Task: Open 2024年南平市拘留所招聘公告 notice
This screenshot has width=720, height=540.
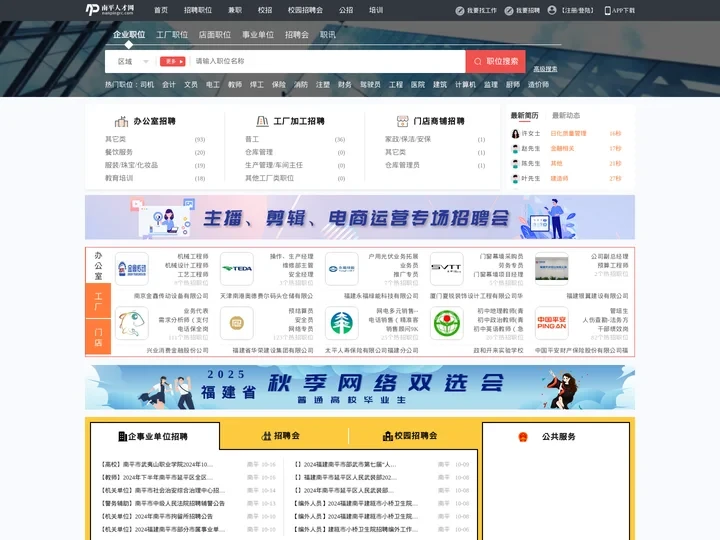Action: pyautogui.click(x=157, y=517)
